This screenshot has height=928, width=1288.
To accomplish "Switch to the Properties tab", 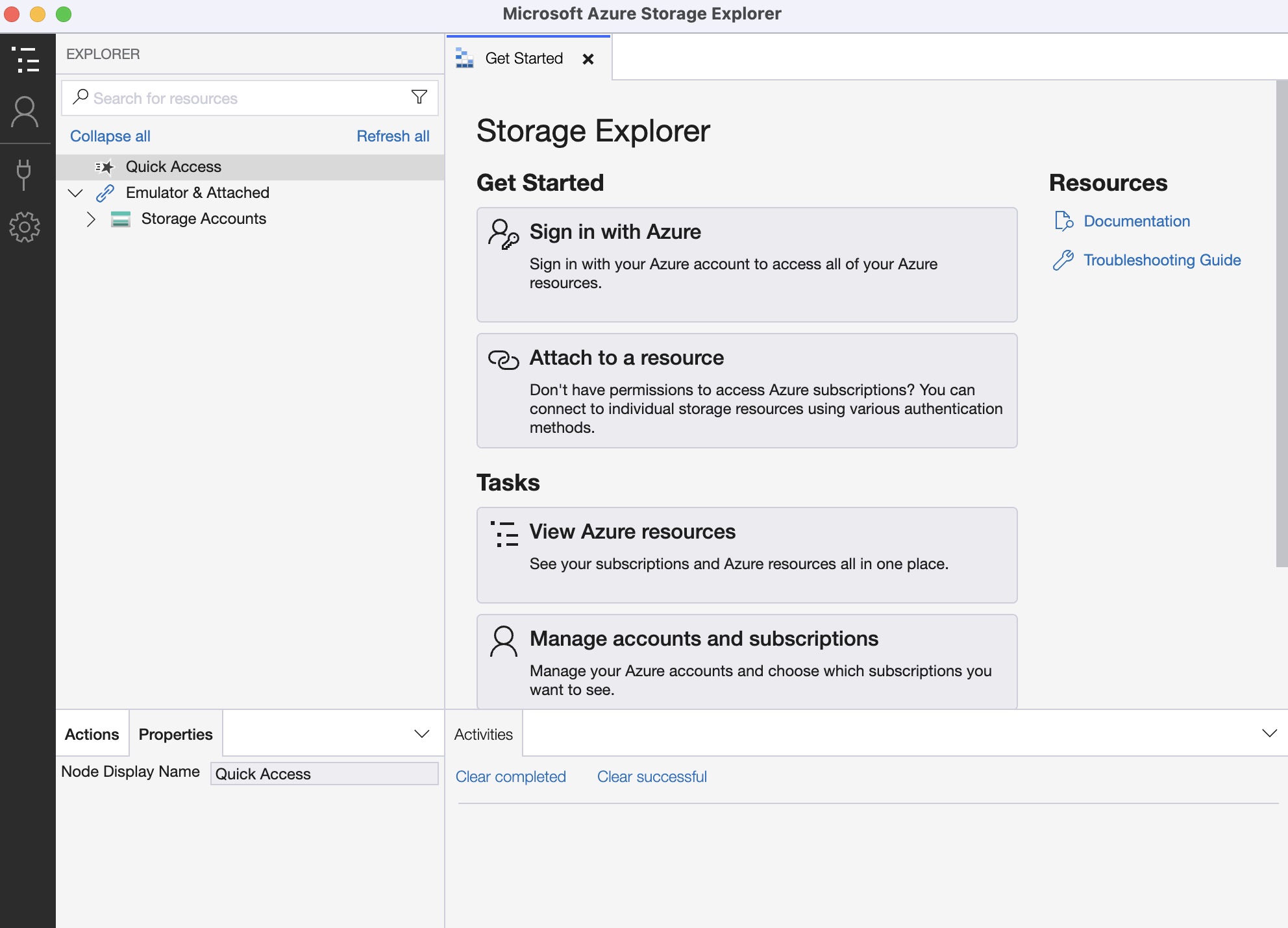I will [x=176, y=734].
